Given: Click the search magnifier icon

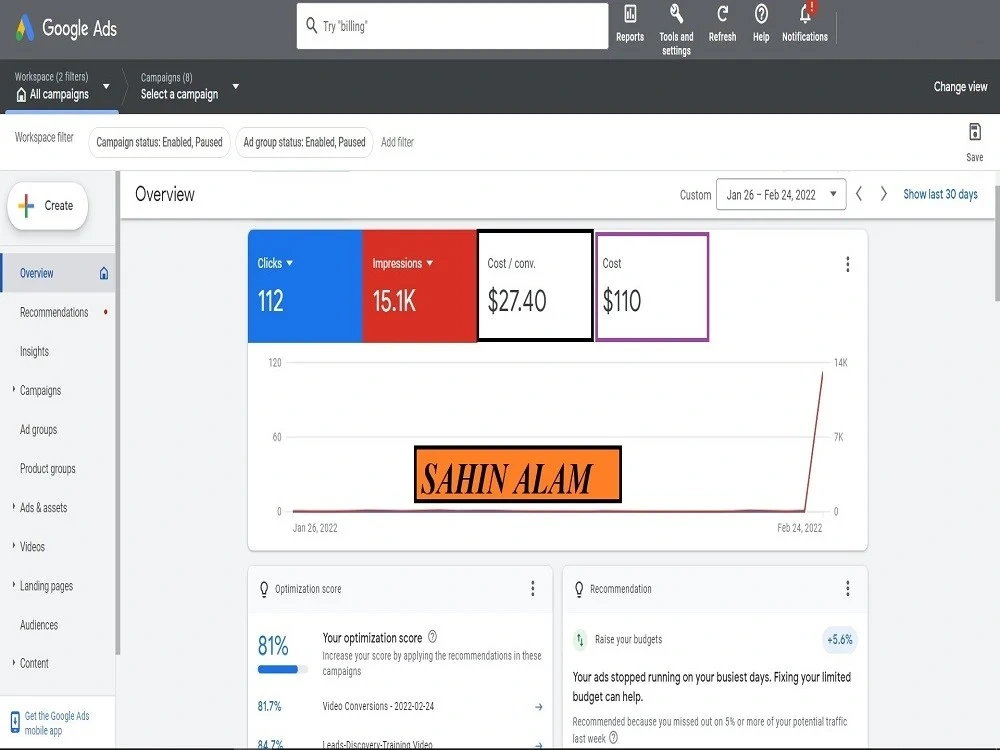Looking at the screenshot, I should click(311, 26).
